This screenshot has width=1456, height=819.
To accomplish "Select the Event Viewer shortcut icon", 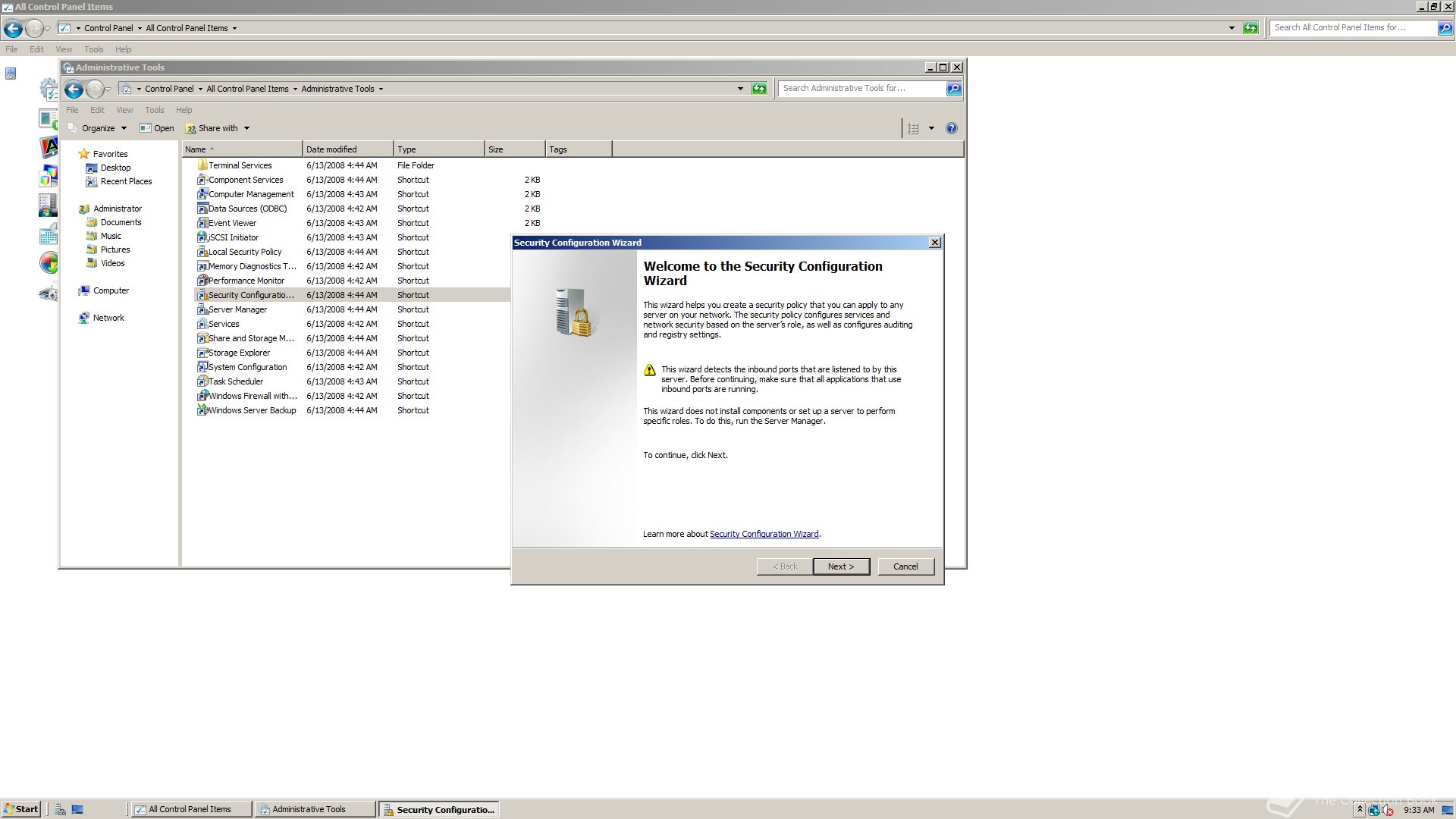I will tap(202, 223).
